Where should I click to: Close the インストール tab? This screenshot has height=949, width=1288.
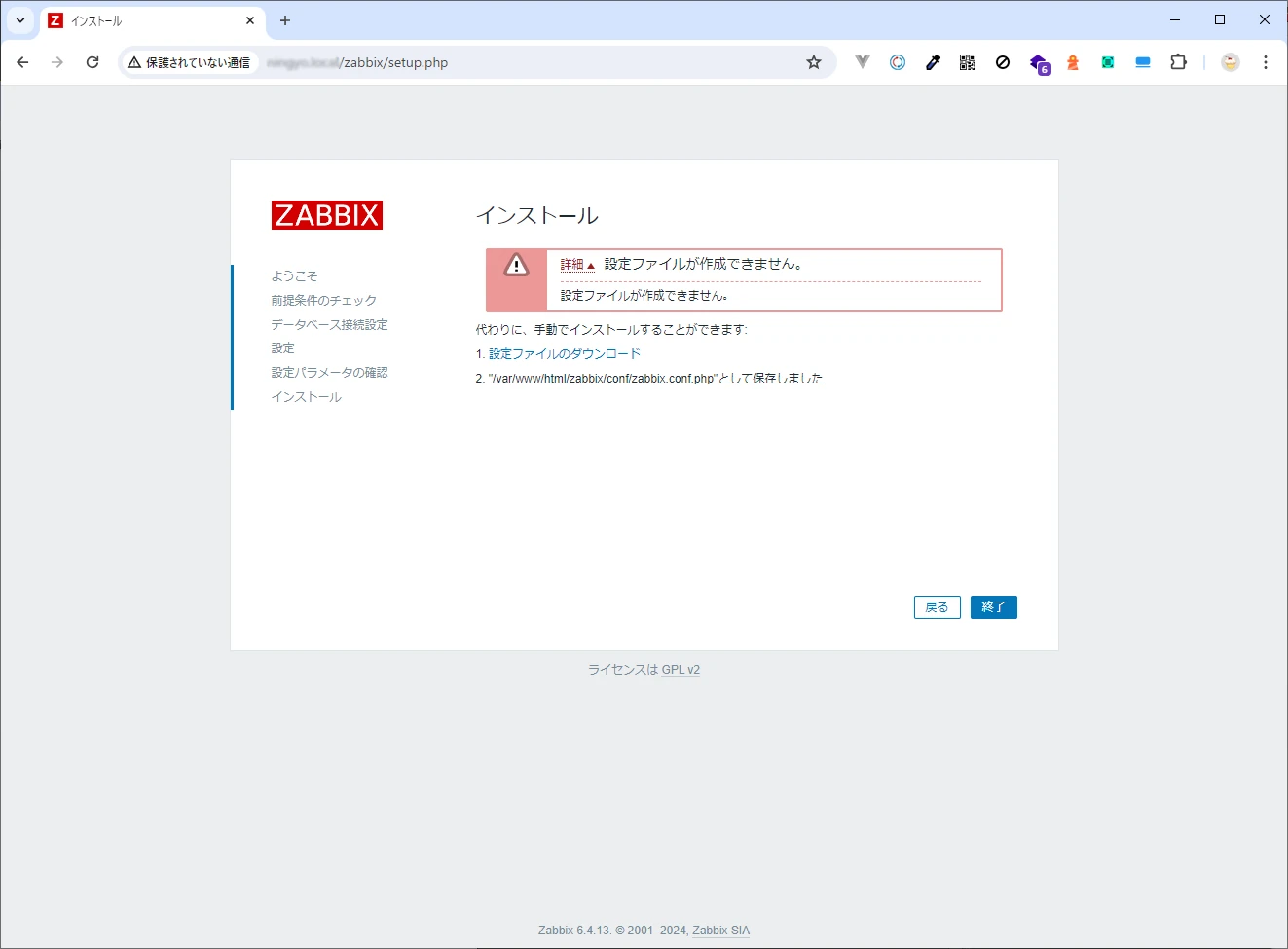250,20
